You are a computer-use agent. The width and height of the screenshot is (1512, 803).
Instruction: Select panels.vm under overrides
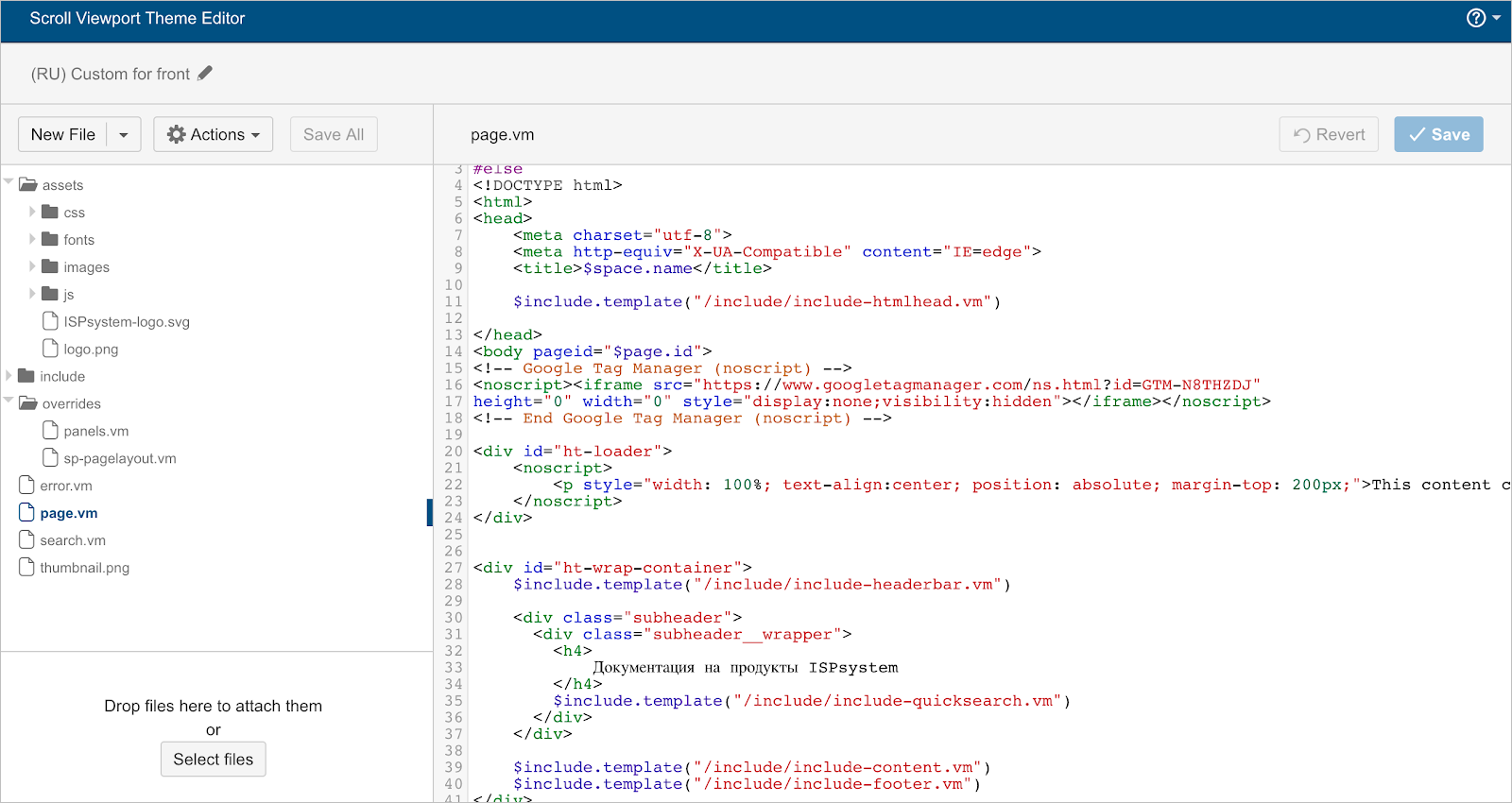[96, 431]
